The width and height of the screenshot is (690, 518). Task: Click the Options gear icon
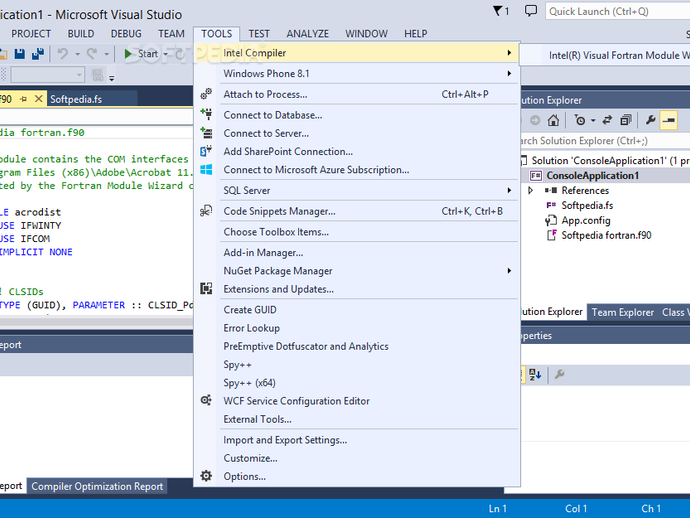point(206,476)
